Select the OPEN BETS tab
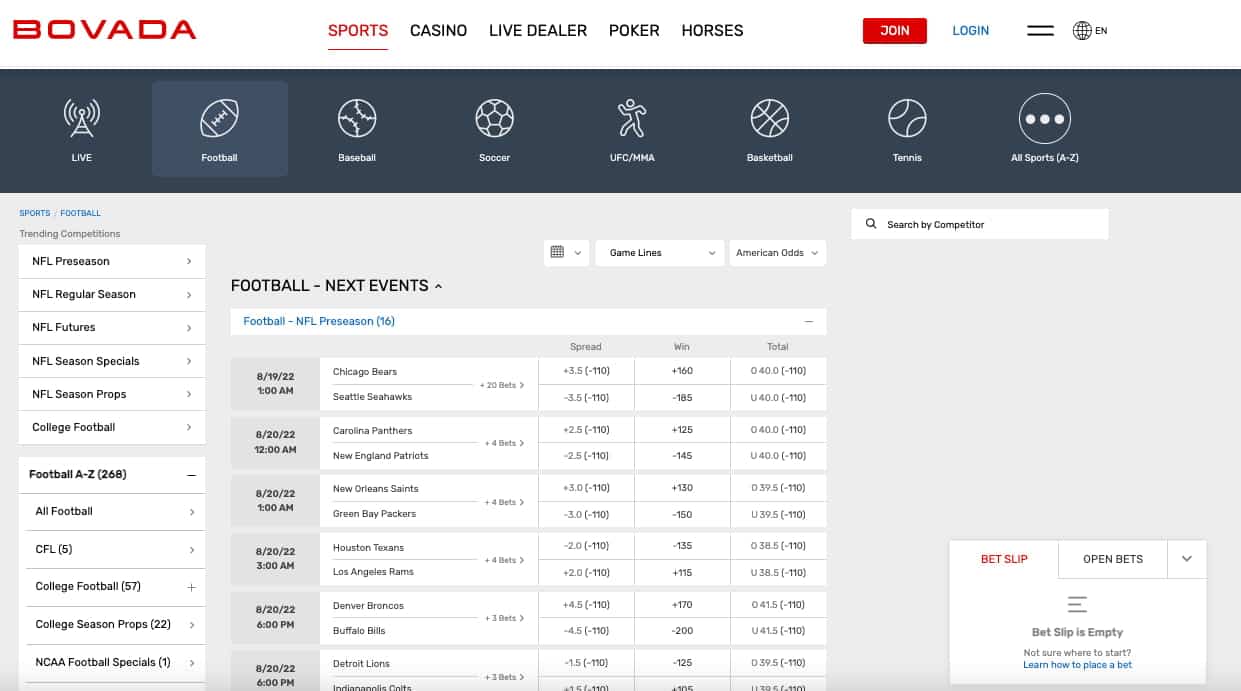1241x691 pixels. coord(1113,559)
